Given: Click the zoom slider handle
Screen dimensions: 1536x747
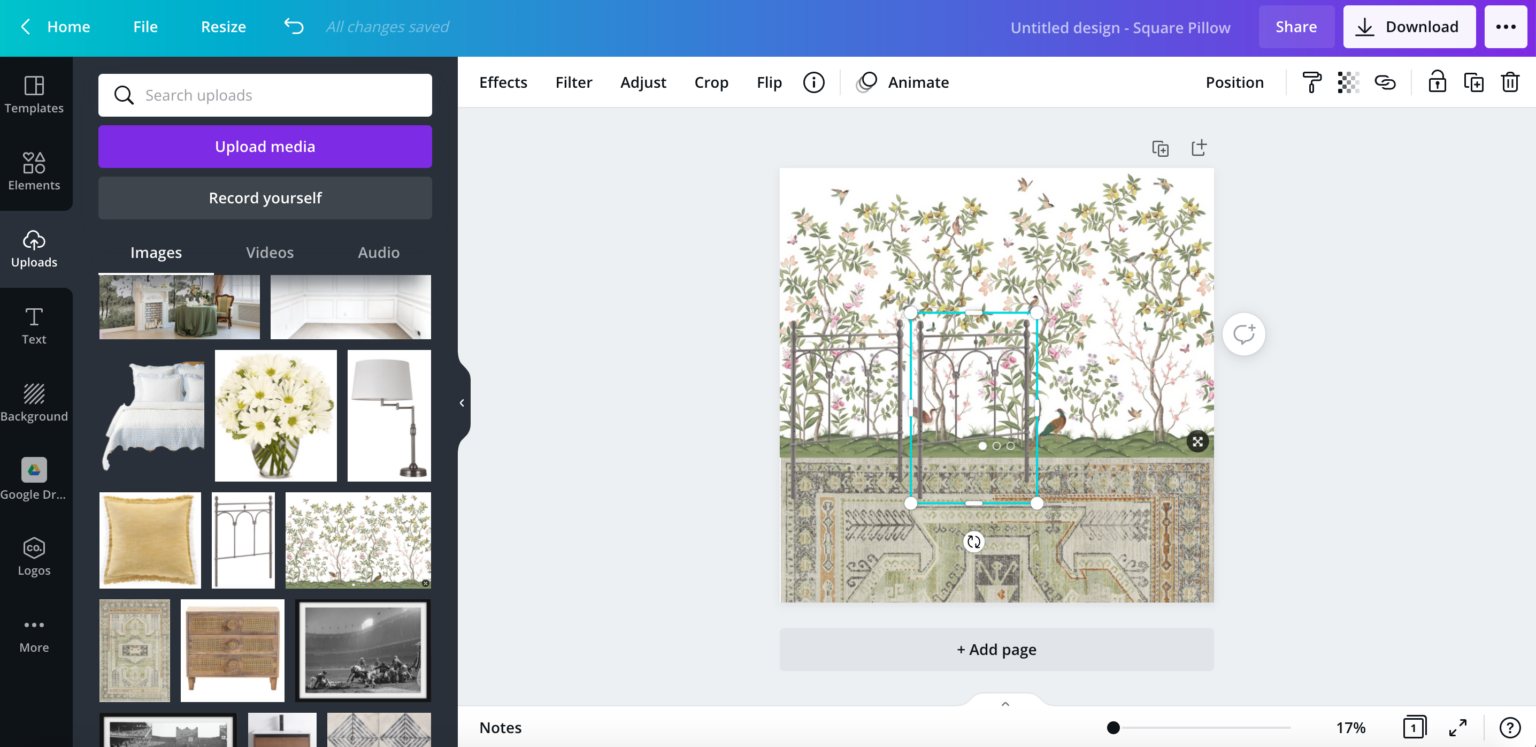Looking at the screenshot, I should coord(1113,728).
